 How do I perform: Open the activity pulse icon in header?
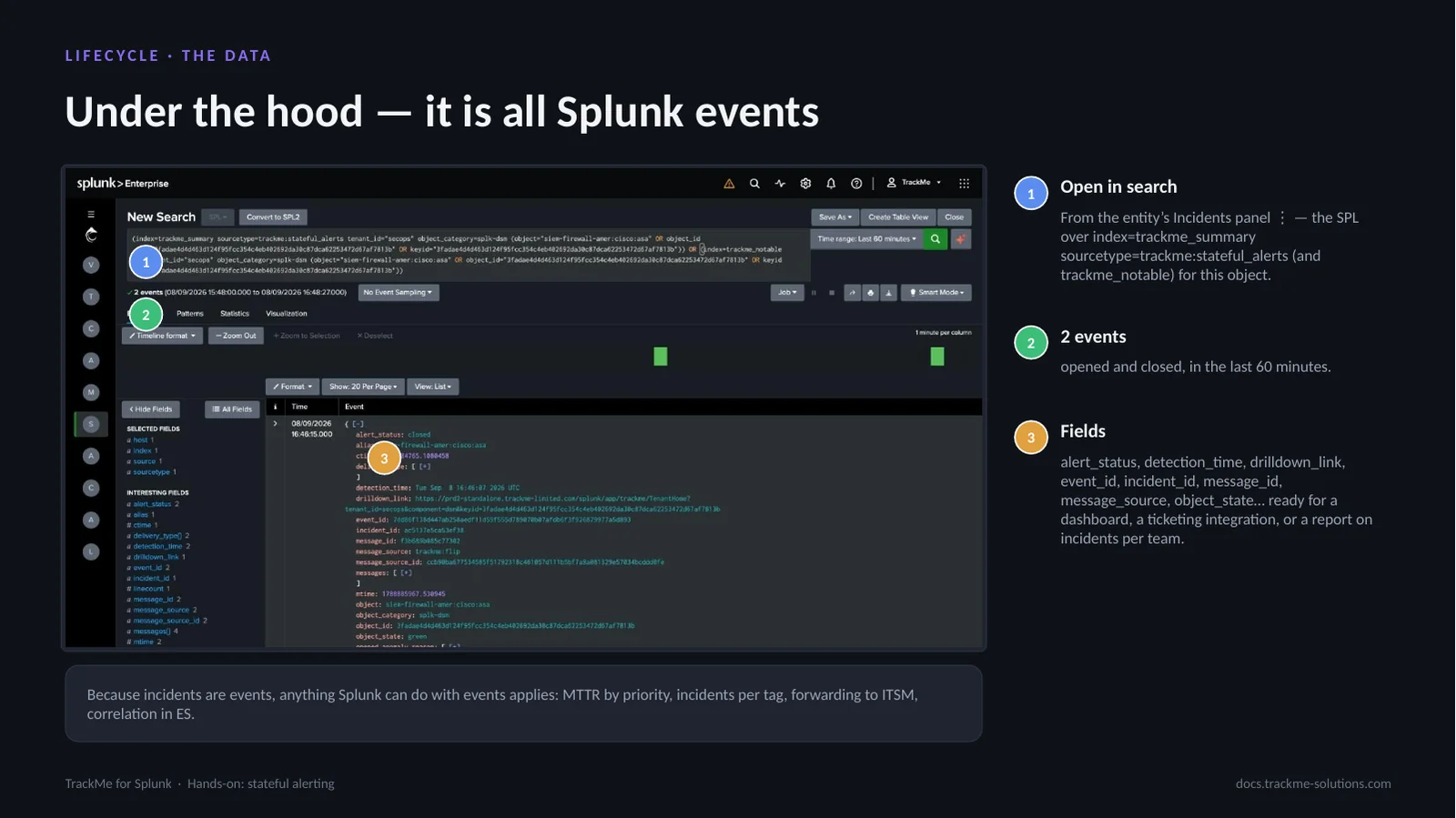coord(780,183)
